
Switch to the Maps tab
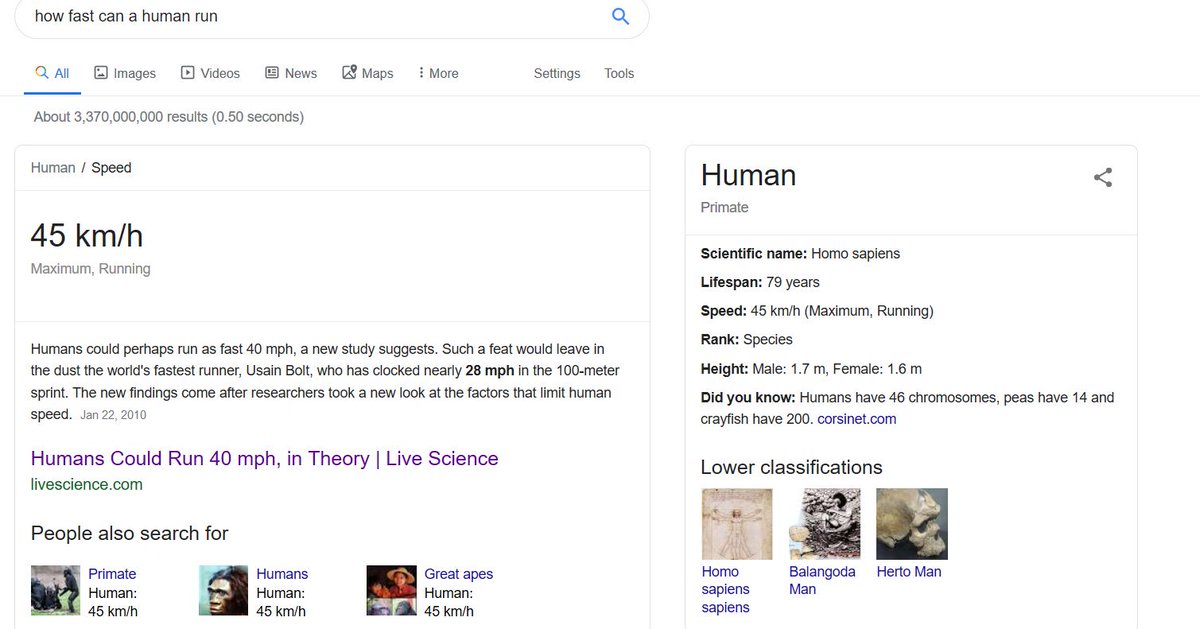pyautogui.click(x=368, y=73)
